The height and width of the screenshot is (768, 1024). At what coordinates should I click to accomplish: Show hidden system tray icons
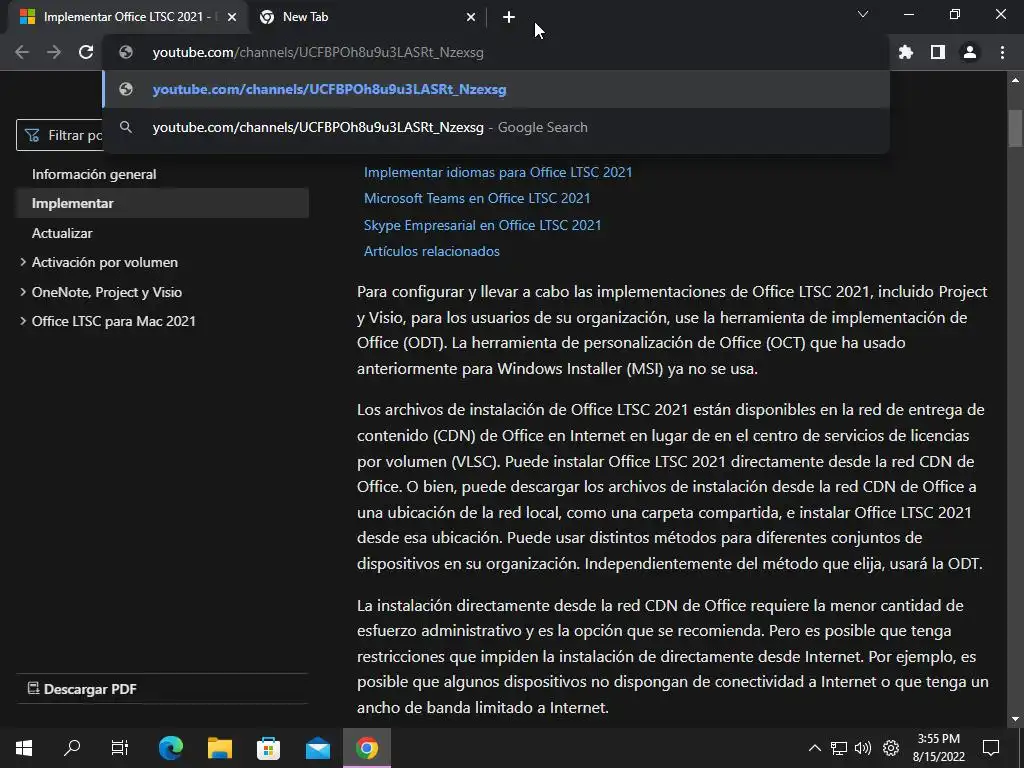[814, 748]
